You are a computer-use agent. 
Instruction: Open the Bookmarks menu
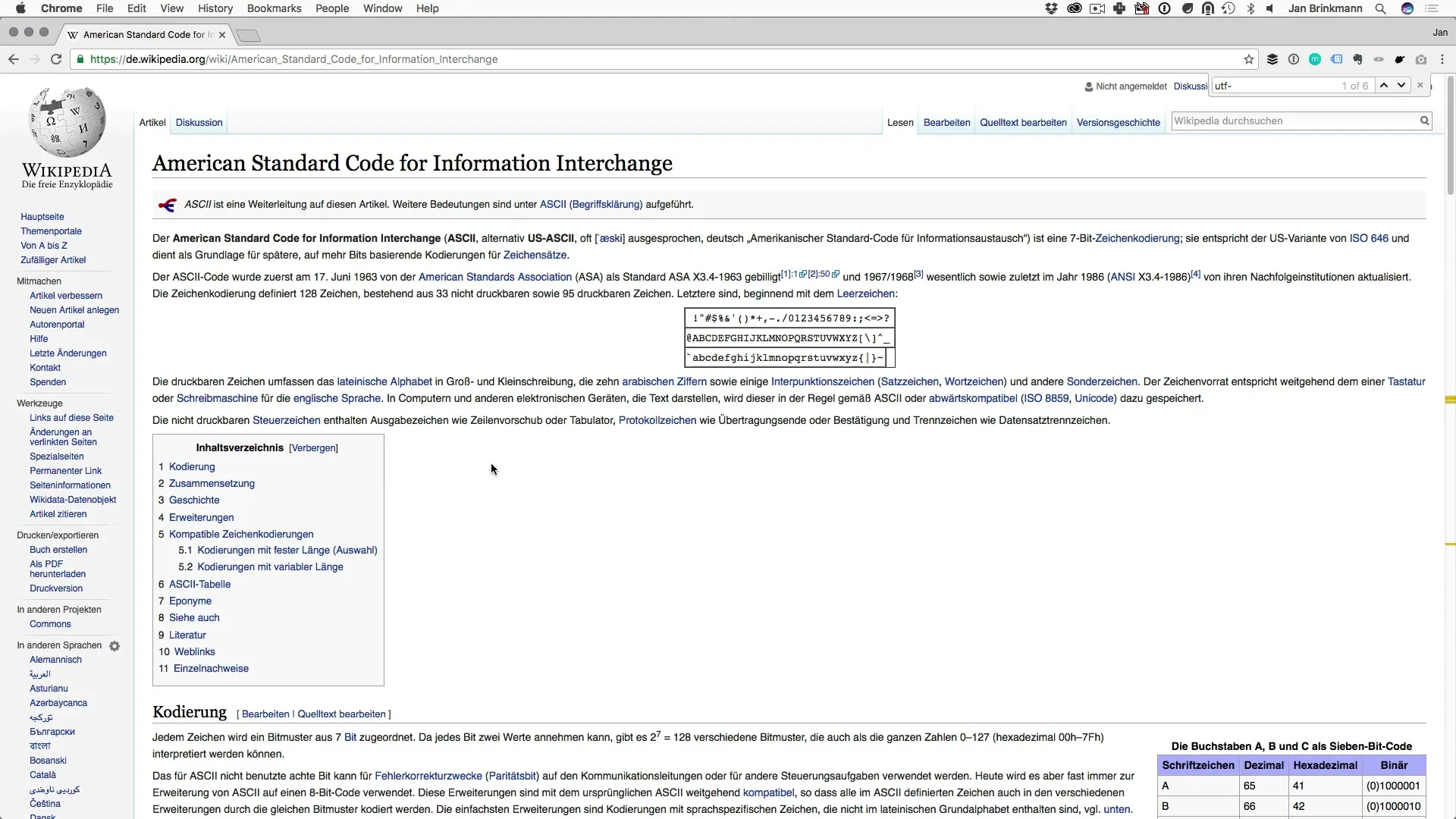(274, 8)
